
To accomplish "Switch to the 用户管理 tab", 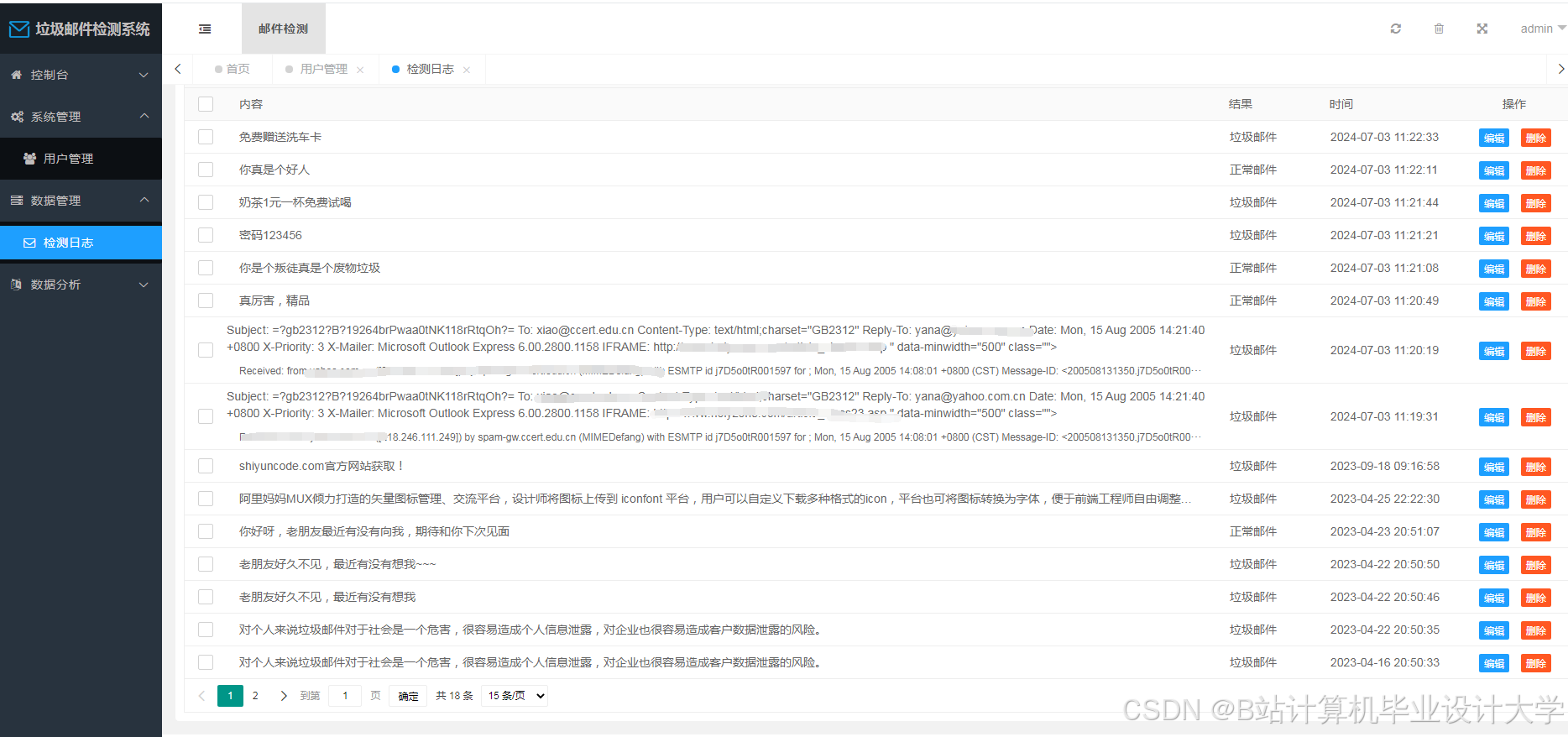I will [x=323, y=70].
